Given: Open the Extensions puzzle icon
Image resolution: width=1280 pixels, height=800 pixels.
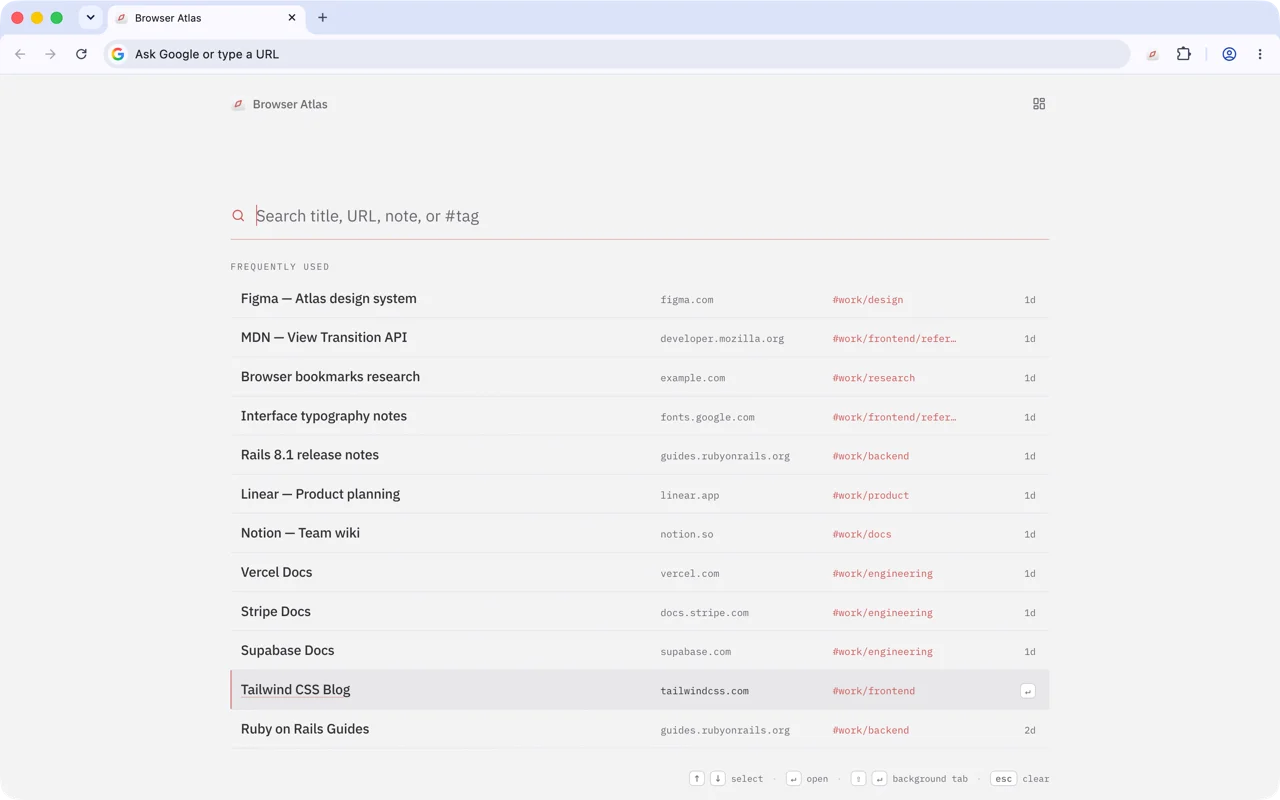Looking at the screenshot, I should 1184,54.
